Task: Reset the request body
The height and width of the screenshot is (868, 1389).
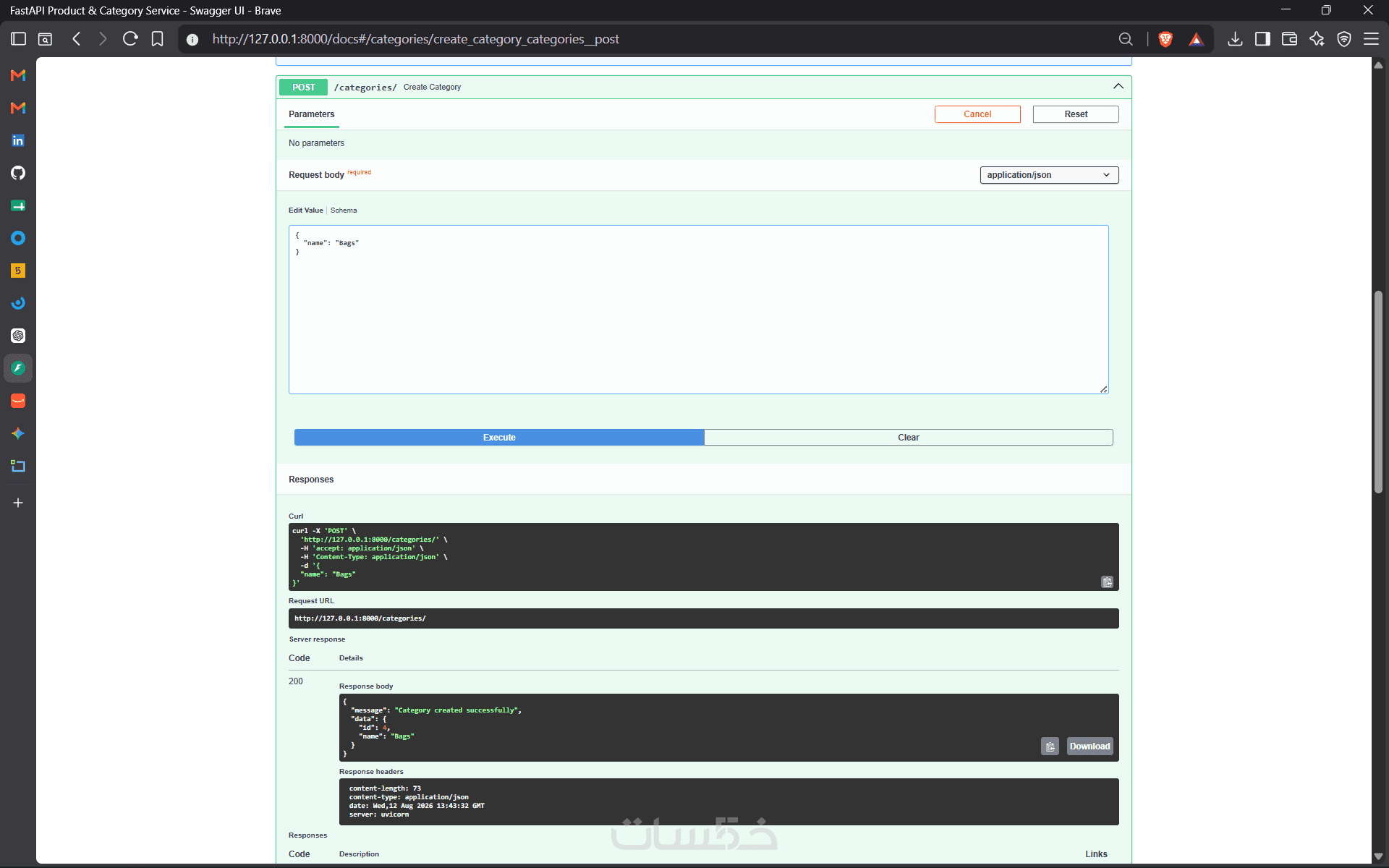Action: pyautogui.click(x=1076, y=114)
